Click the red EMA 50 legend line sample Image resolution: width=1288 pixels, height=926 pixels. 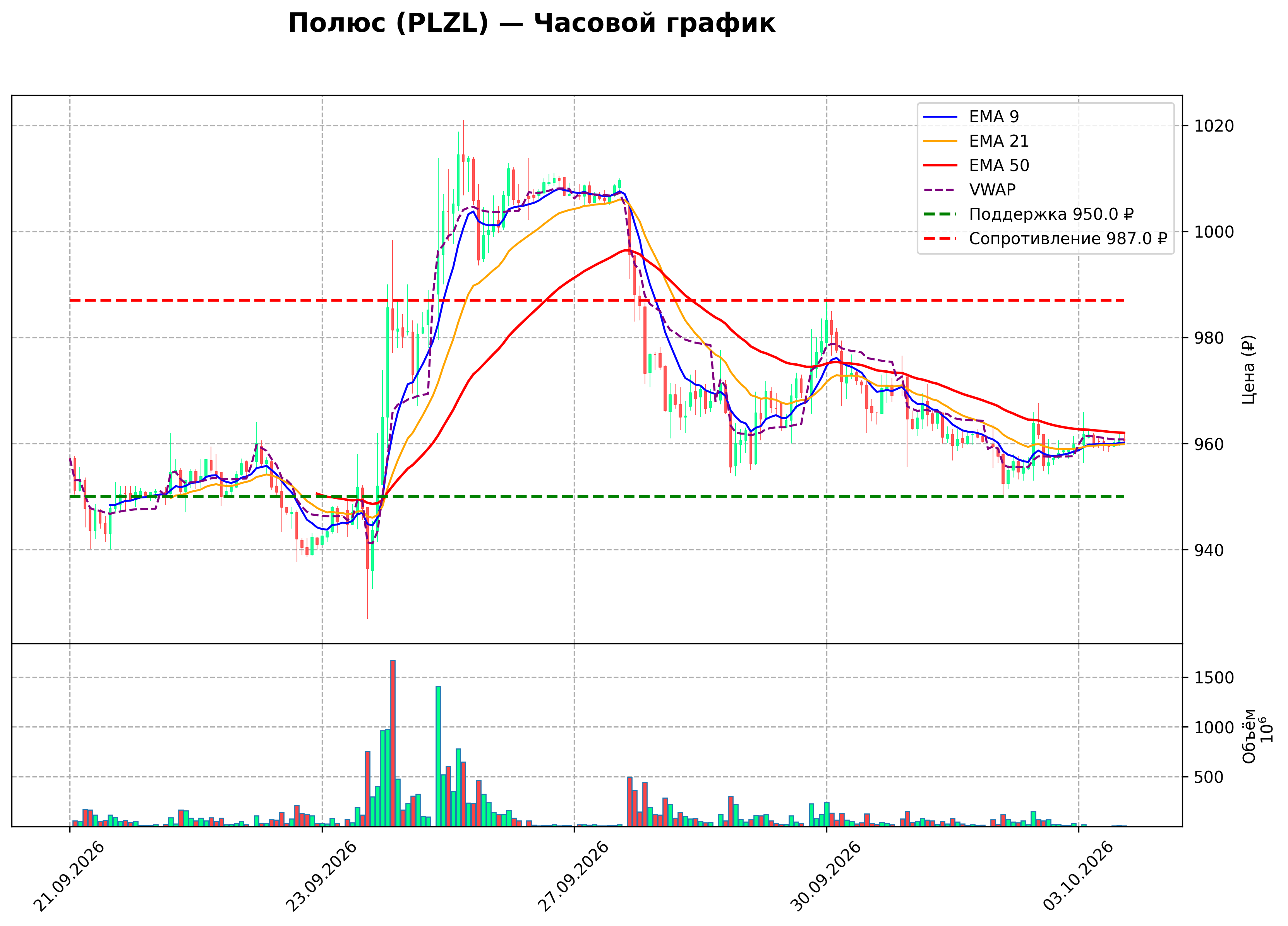(940, 166)
